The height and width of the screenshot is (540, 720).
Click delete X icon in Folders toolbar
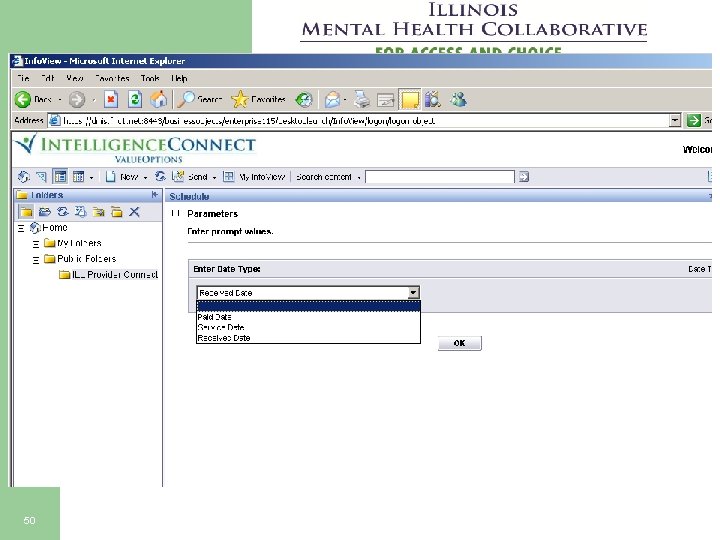[x=134, y=212]
